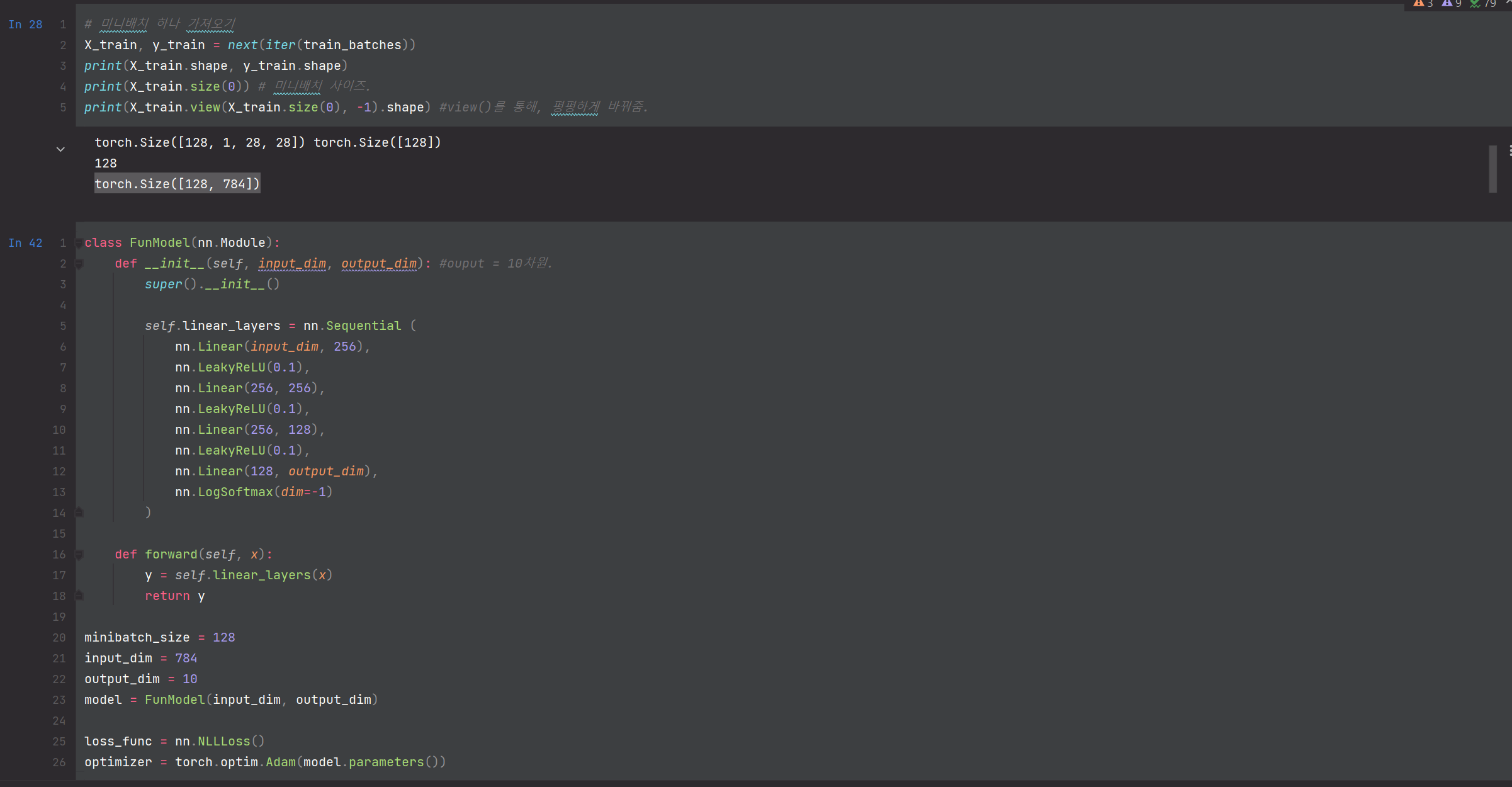The image size is (1512, 787).
Task: Click the '#ouput = 10차원' comment
Action: point(496,264)
